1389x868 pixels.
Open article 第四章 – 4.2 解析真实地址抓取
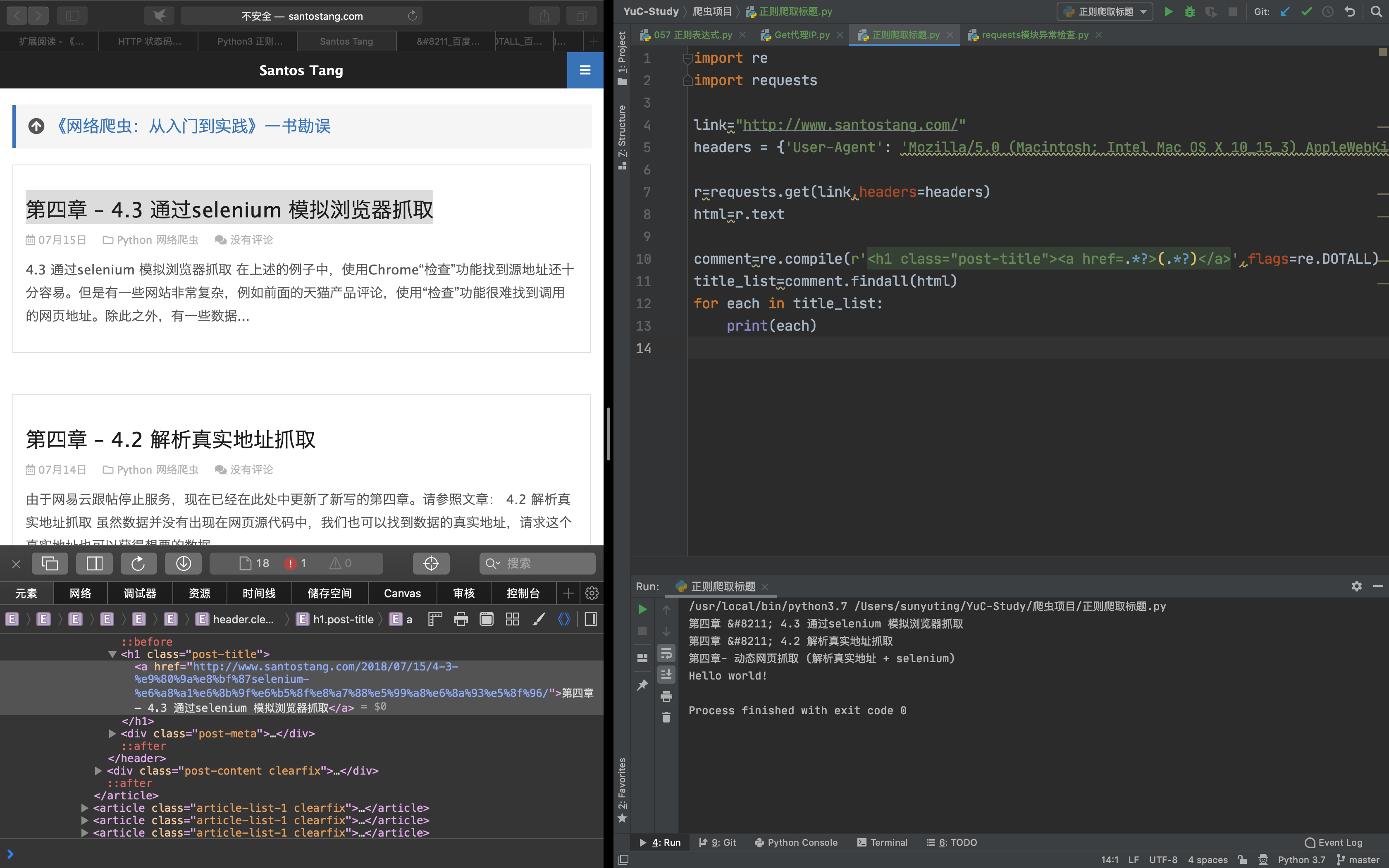point(170,440)
